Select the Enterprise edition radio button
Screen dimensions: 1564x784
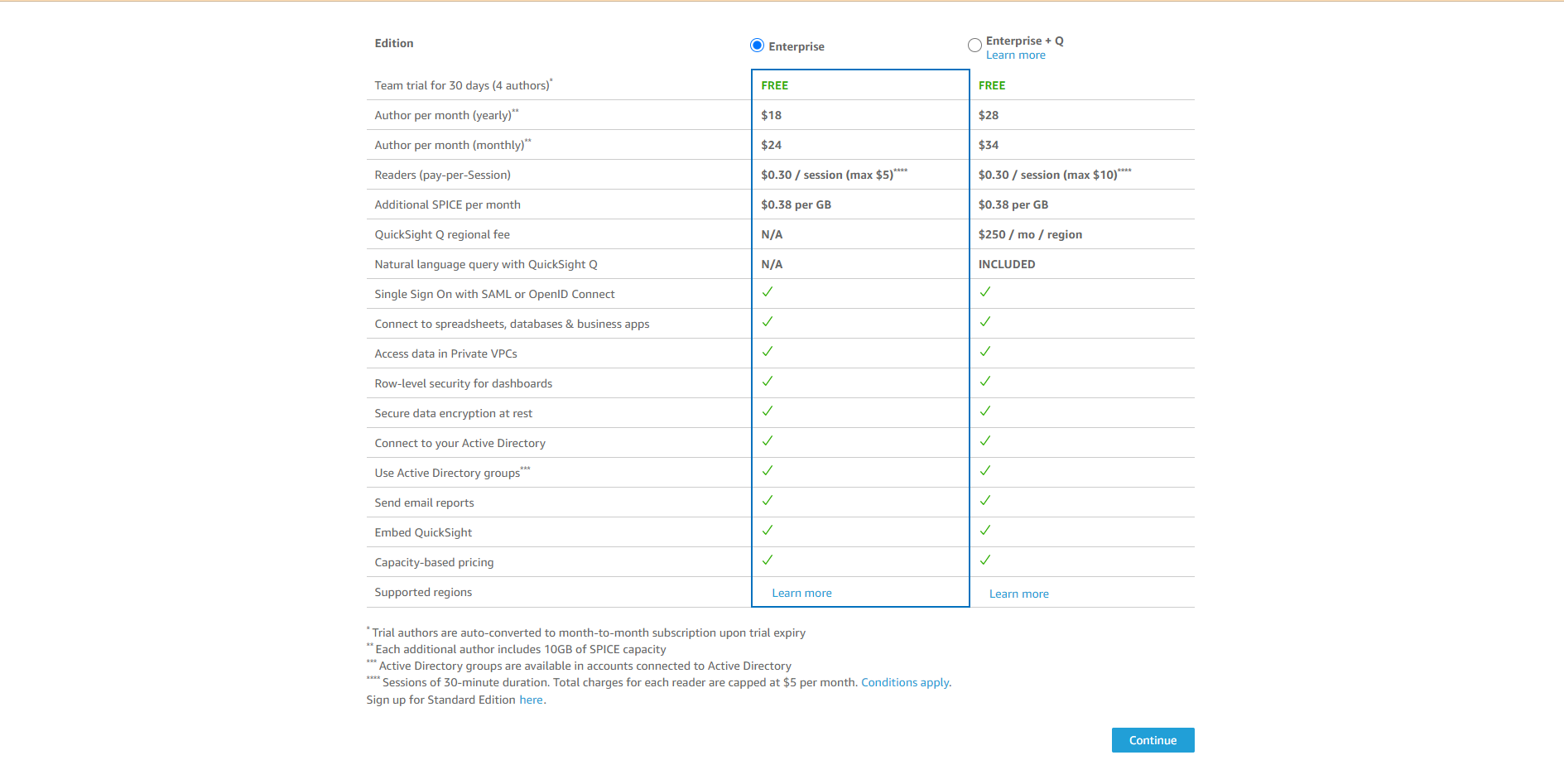[757, 46]
